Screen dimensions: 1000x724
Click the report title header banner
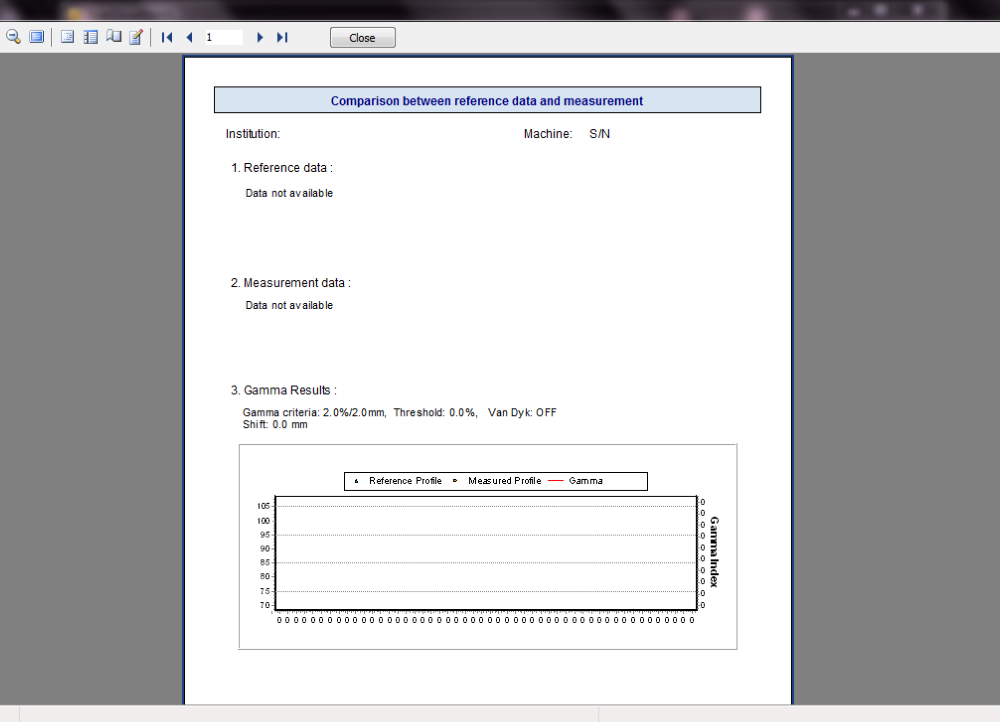[x=487, y=101]
